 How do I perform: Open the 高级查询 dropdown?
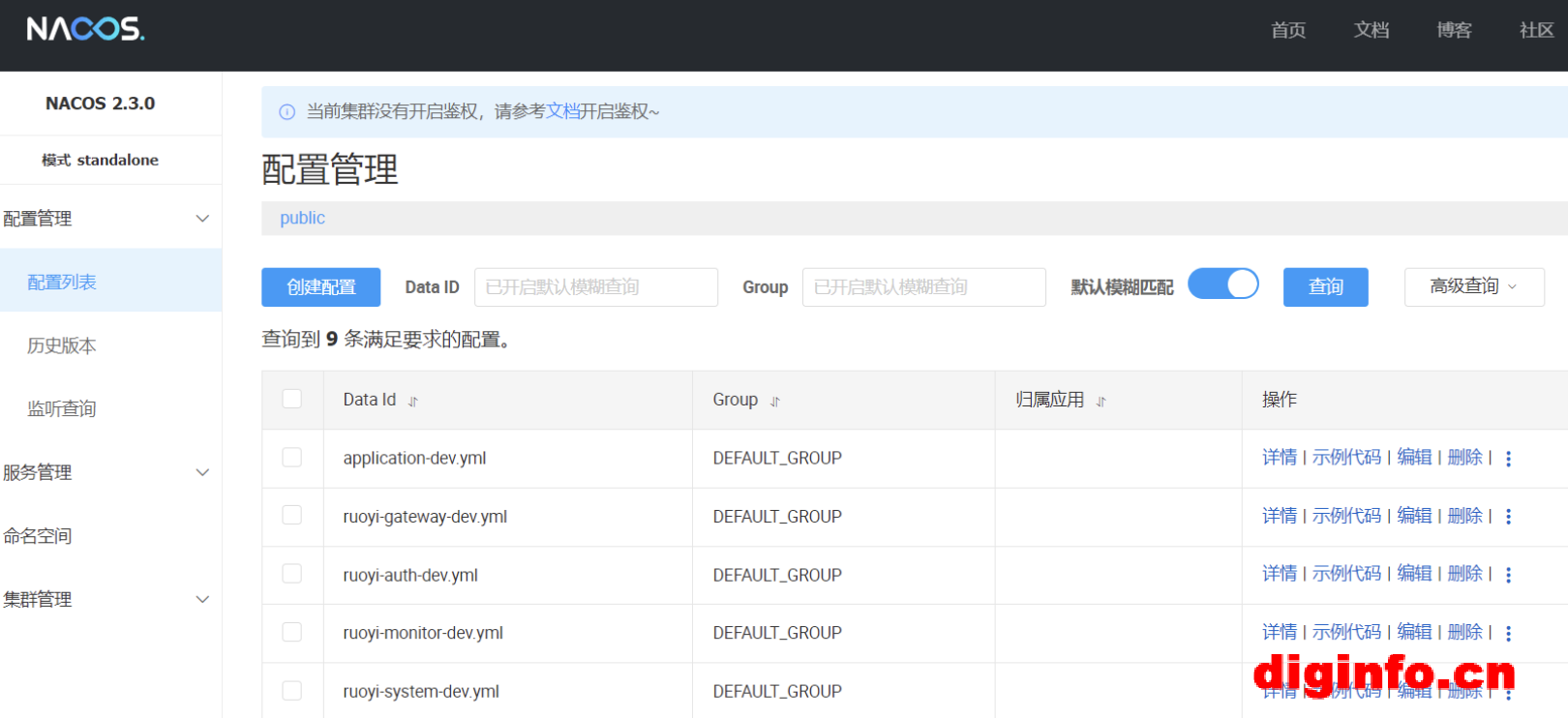pyautogui.click(x=1474, y=286)
